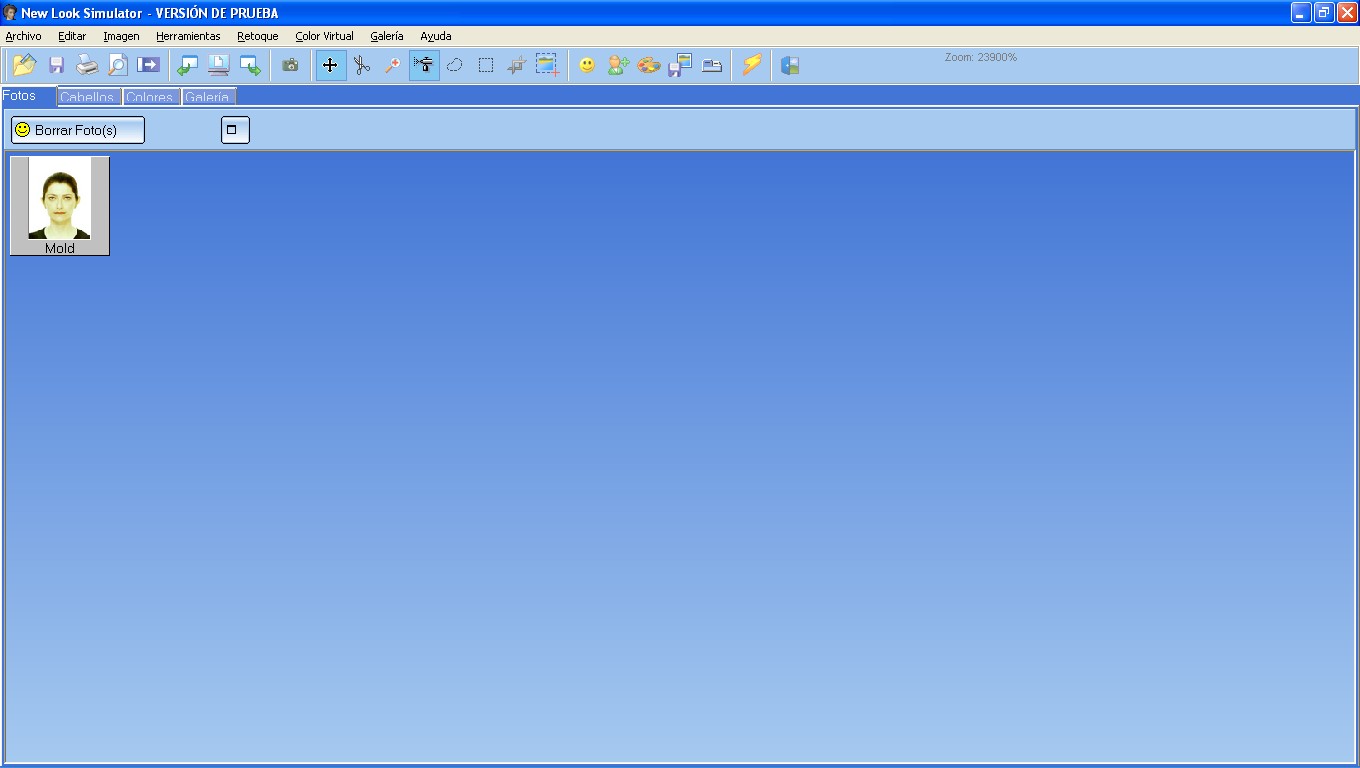The width and height of the screenshot is (1360, 768).
Task: Select the scissors cut tool
Action: tap(362, 65)
